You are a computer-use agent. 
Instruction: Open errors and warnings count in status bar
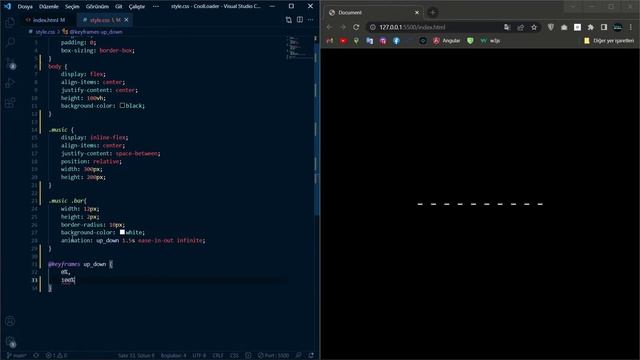[56, 356]
